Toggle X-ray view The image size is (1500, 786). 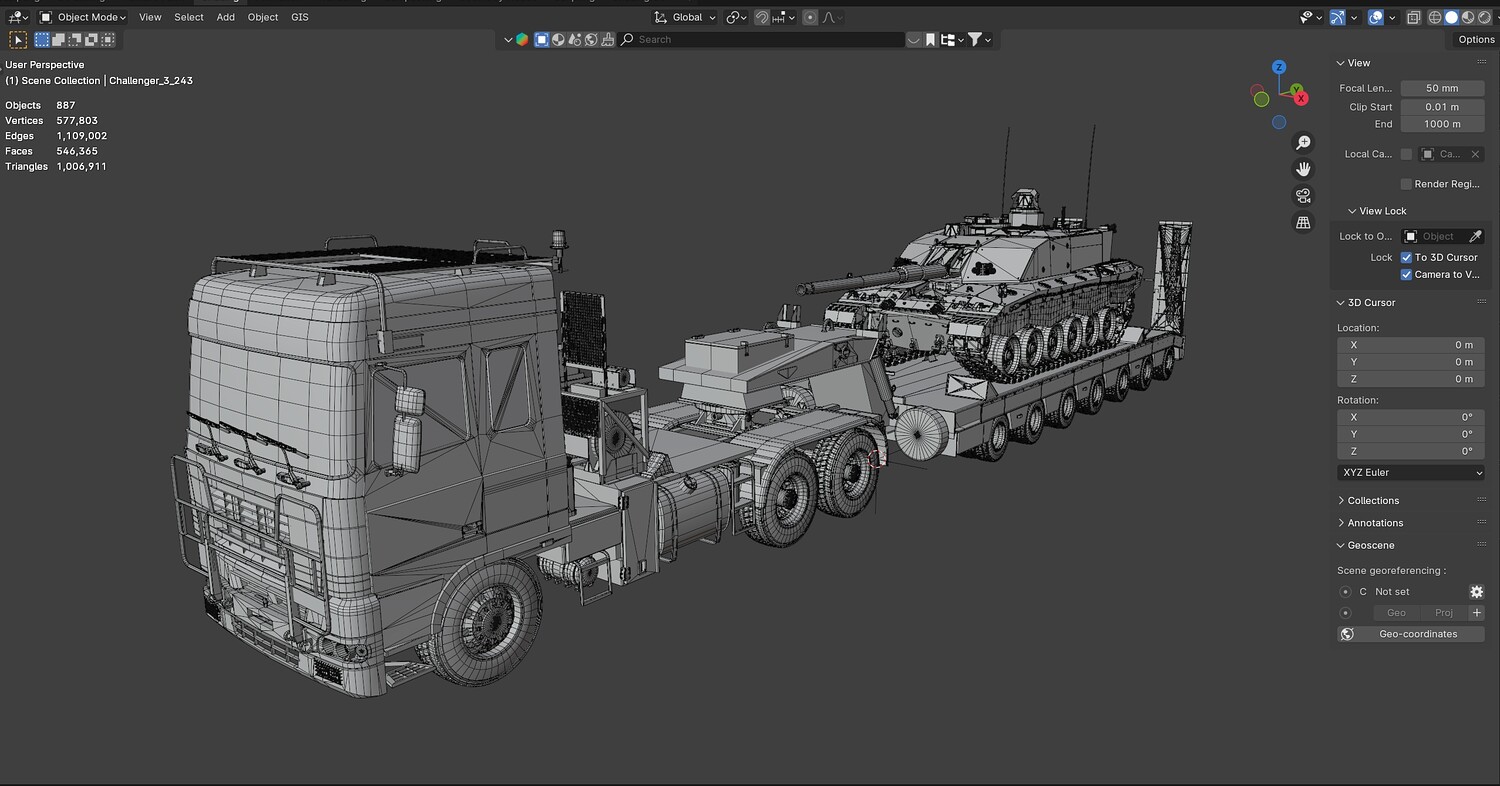click(x=1414, y=17)
